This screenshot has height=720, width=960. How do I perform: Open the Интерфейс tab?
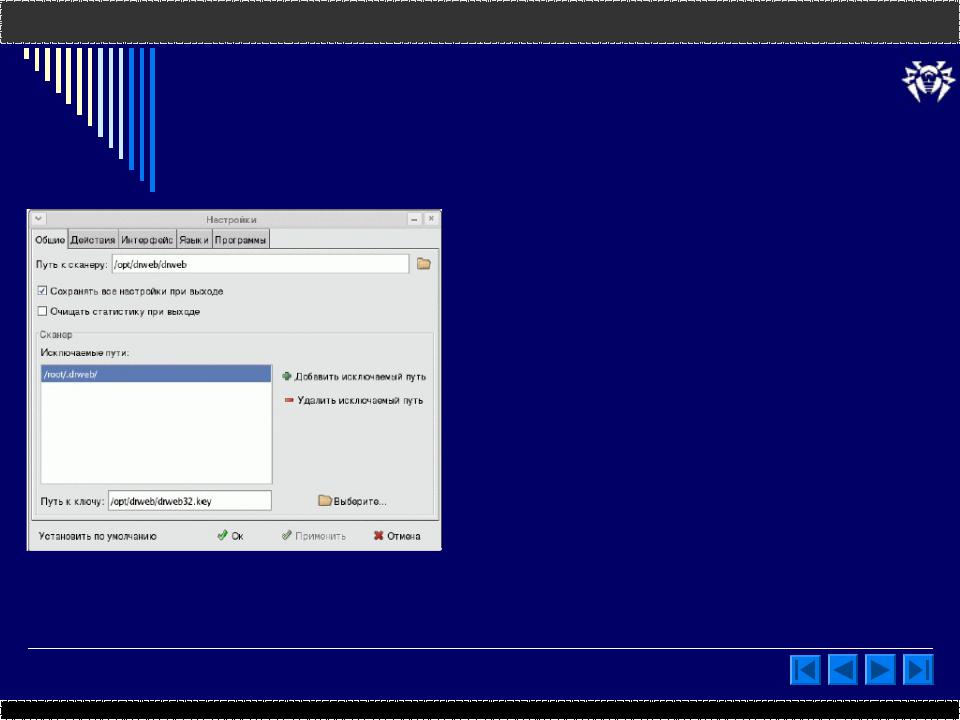147,240
